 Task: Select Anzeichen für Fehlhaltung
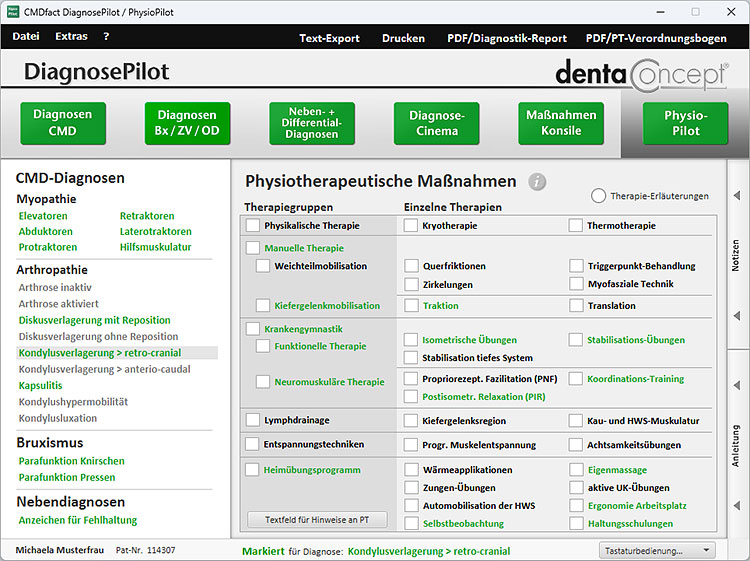coord(77,520)
